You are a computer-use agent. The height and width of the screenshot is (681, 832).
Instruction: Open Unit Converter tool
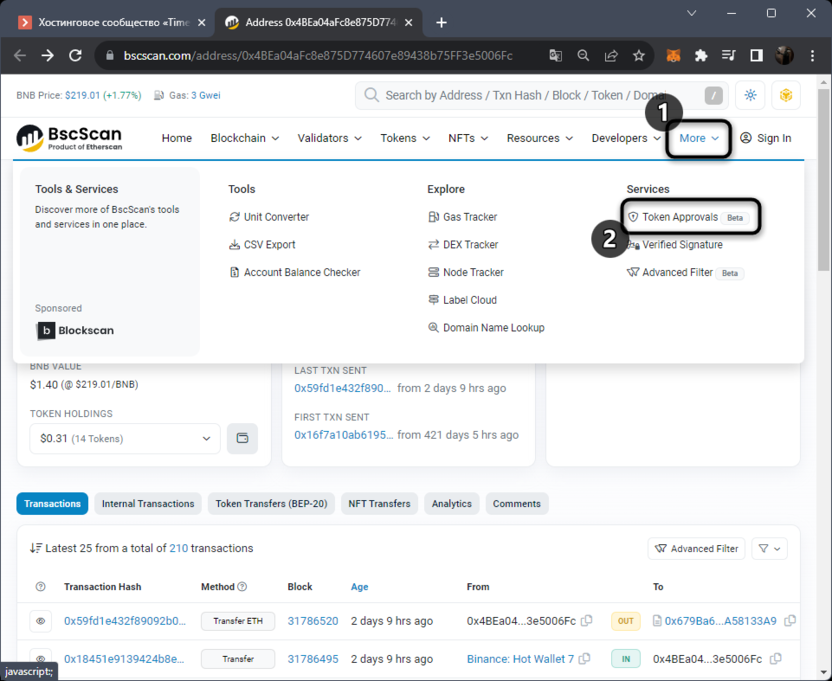click(x=276, y=217)
